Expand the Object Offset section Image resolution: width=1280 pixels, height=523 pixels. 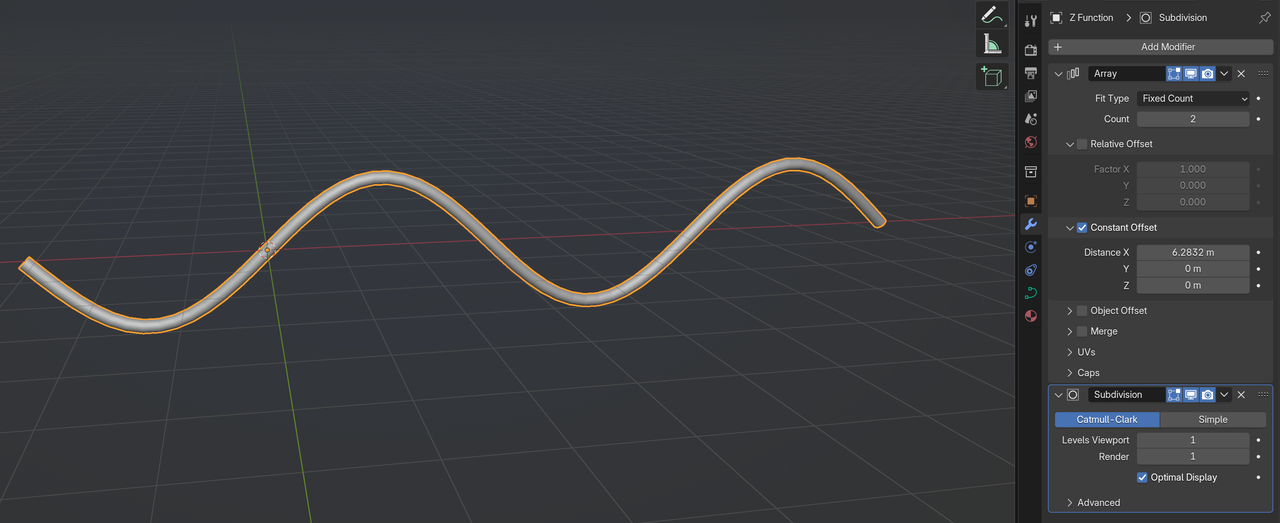tap(1069, 311)
